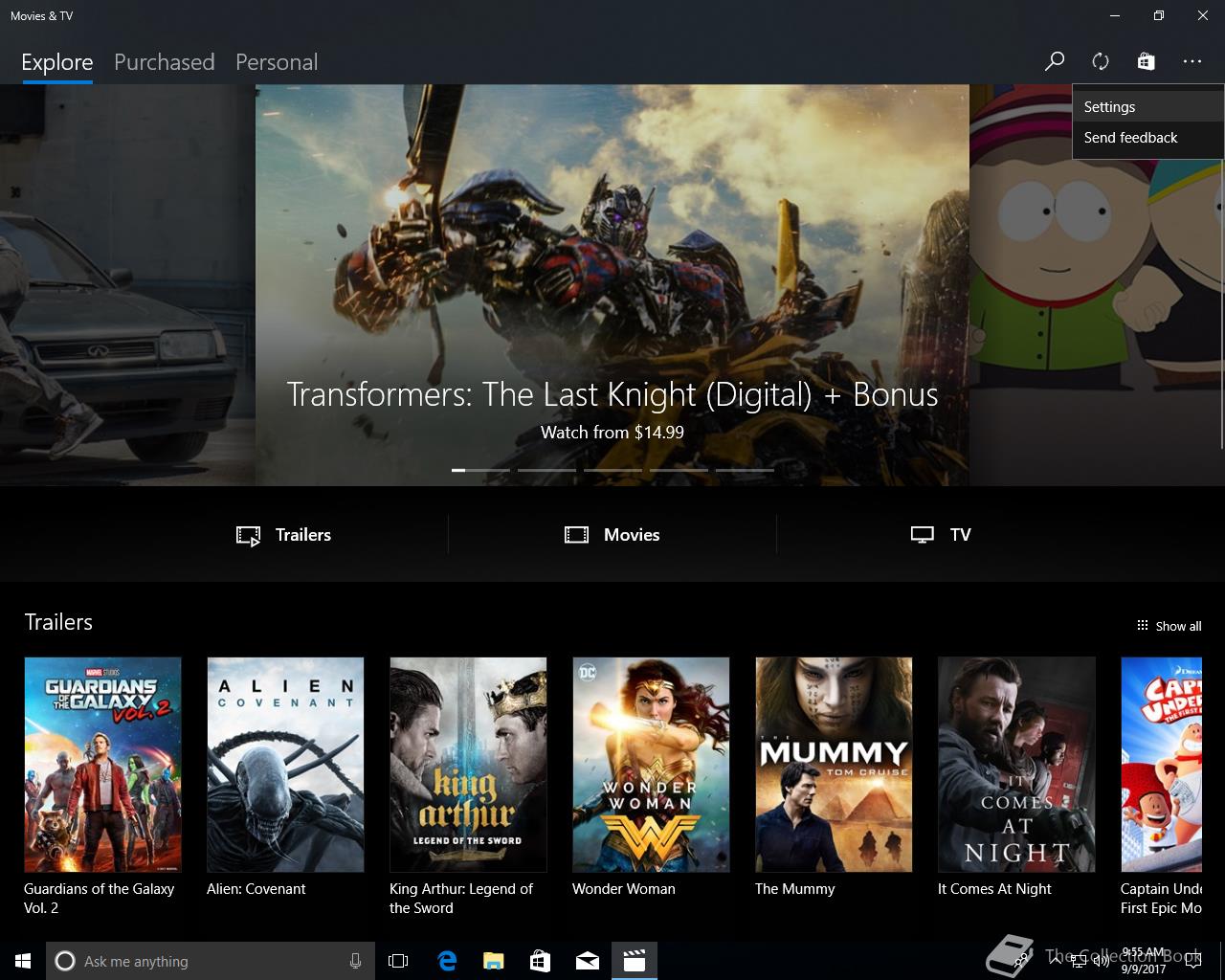Choose Send feedback menu entry
The width and height of the screenshot is (1225, 980).
(x=1147, y=138)
